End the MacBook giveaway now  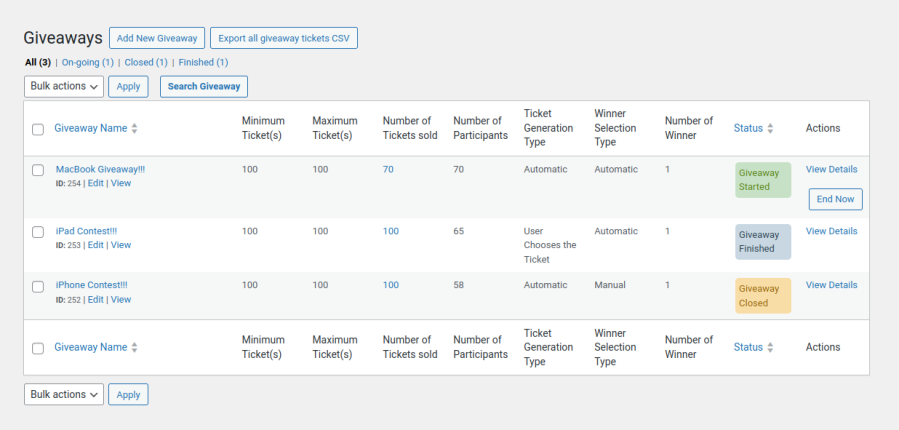coord(835,199)
